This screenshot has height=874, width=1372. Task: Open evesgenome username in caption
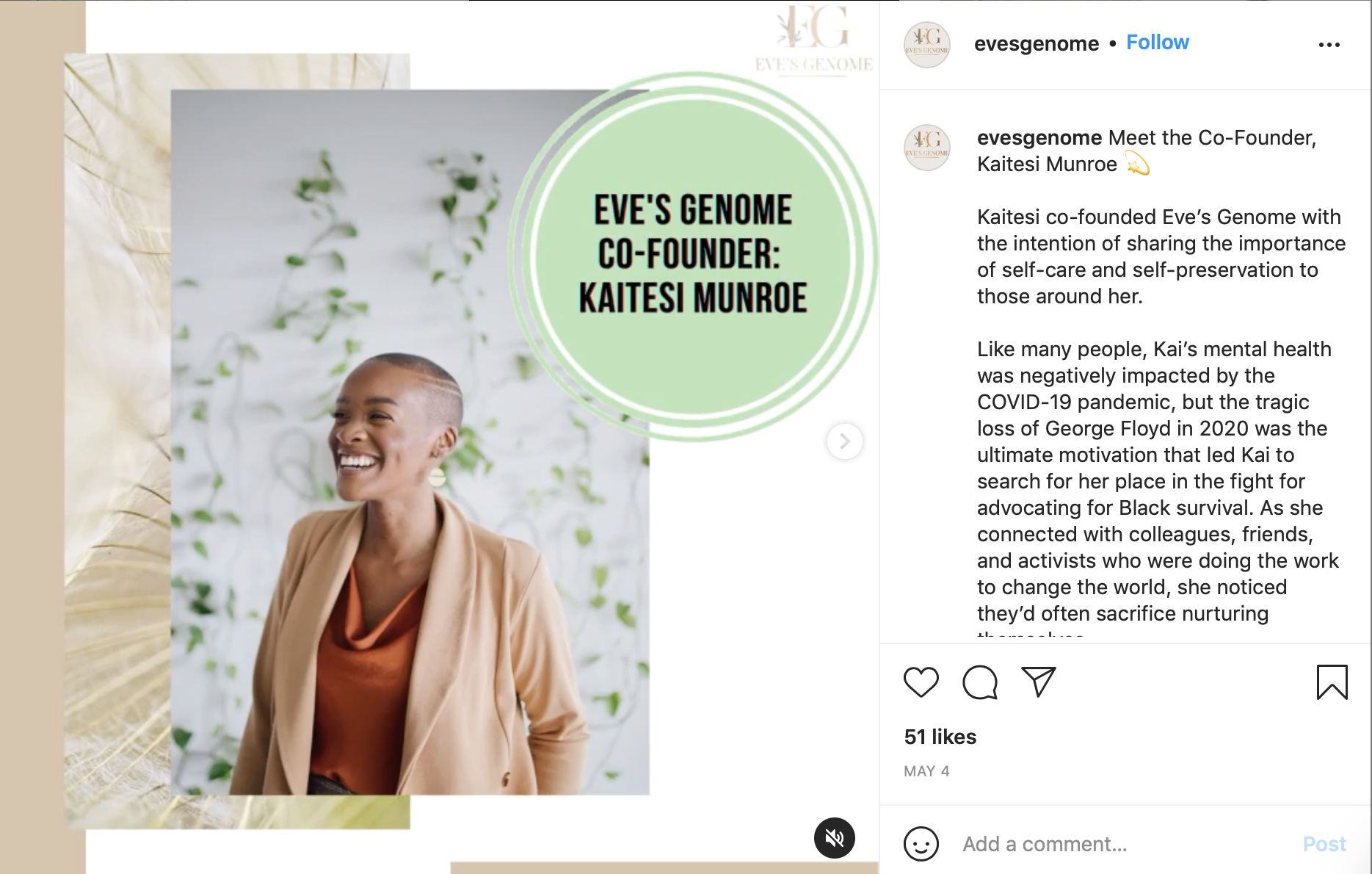click(1039, 137)
